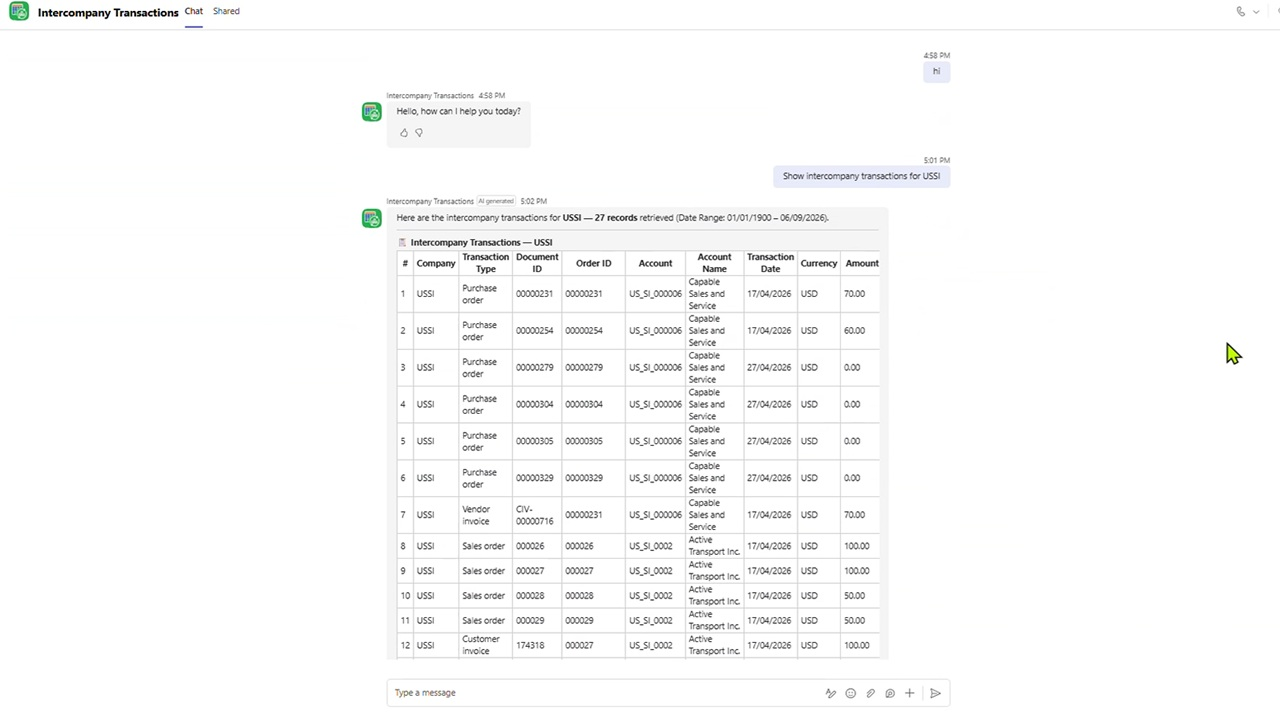The width and height of the screenshot is (1280, 720).
Task: Open more actions plus icon in compose box
Action: pos(910,693)
